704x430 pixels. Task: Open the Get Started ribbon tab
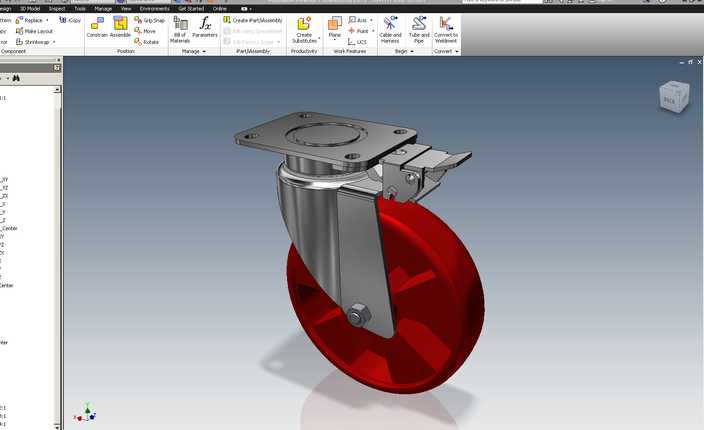click(191, 9)
